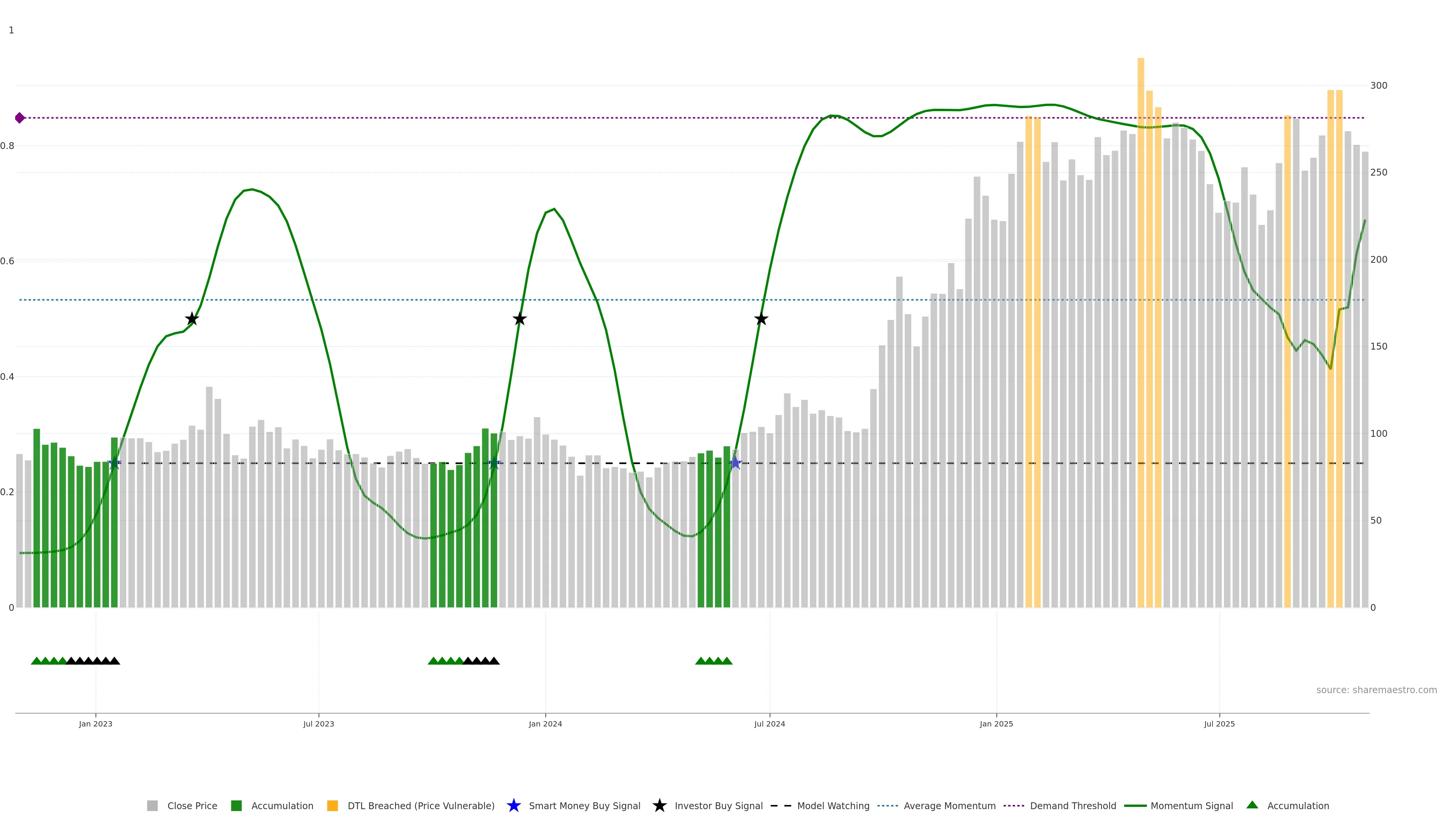The image size is (1456, 819).
Task: Click the first Investor Buy star in 2023
Action: (191, 319)
